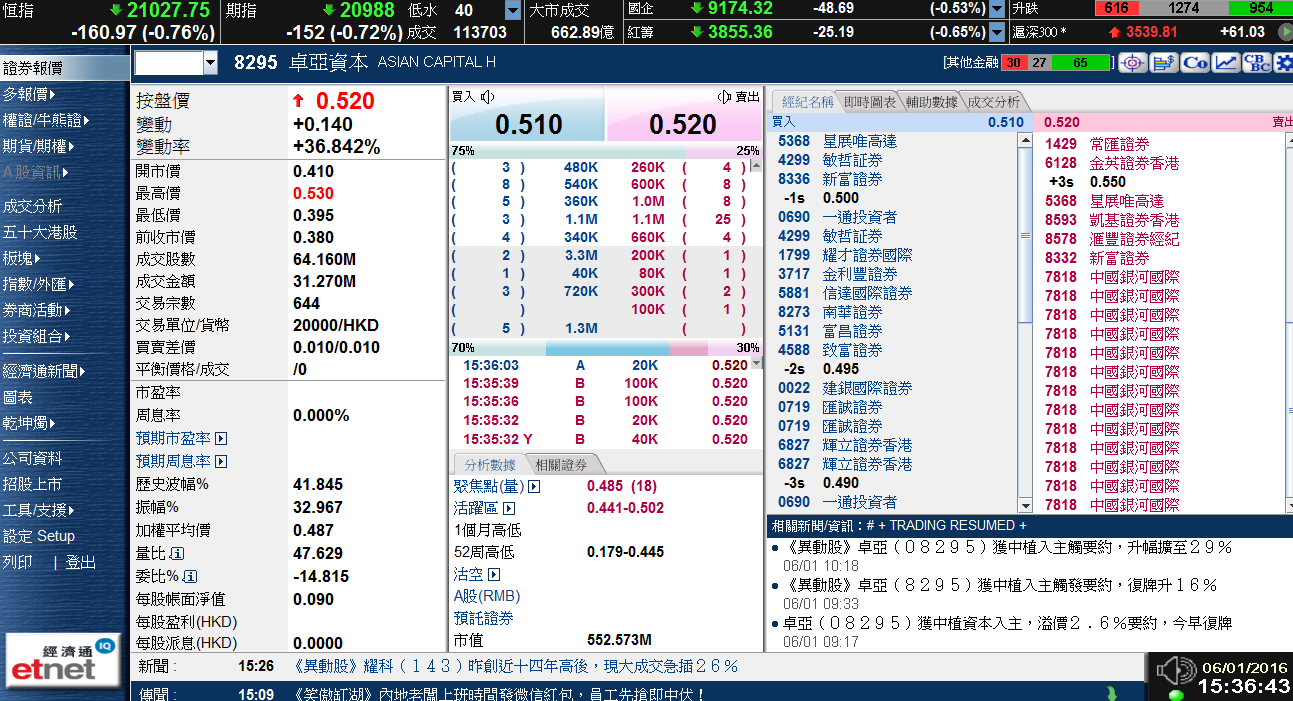
Task: Switch to 成交分析 tab in broker panel
Action: coord(994,101)
